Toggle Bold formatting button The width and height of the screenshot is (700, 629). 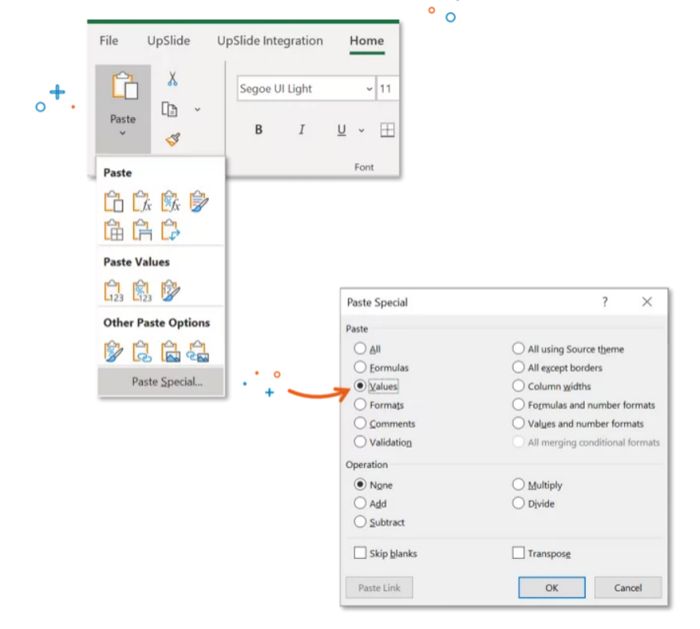click(258, 130)
